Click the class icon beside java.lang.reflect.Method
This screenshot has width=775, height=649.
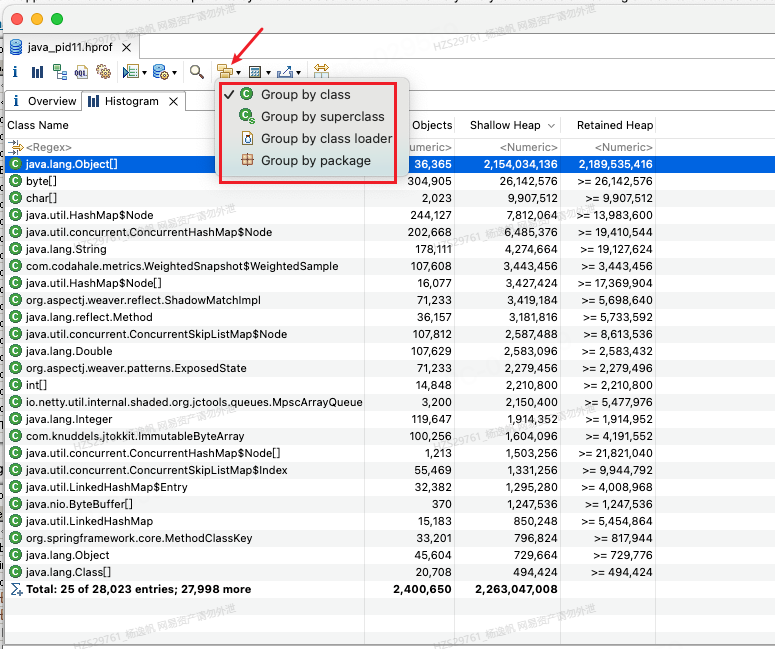16,317
